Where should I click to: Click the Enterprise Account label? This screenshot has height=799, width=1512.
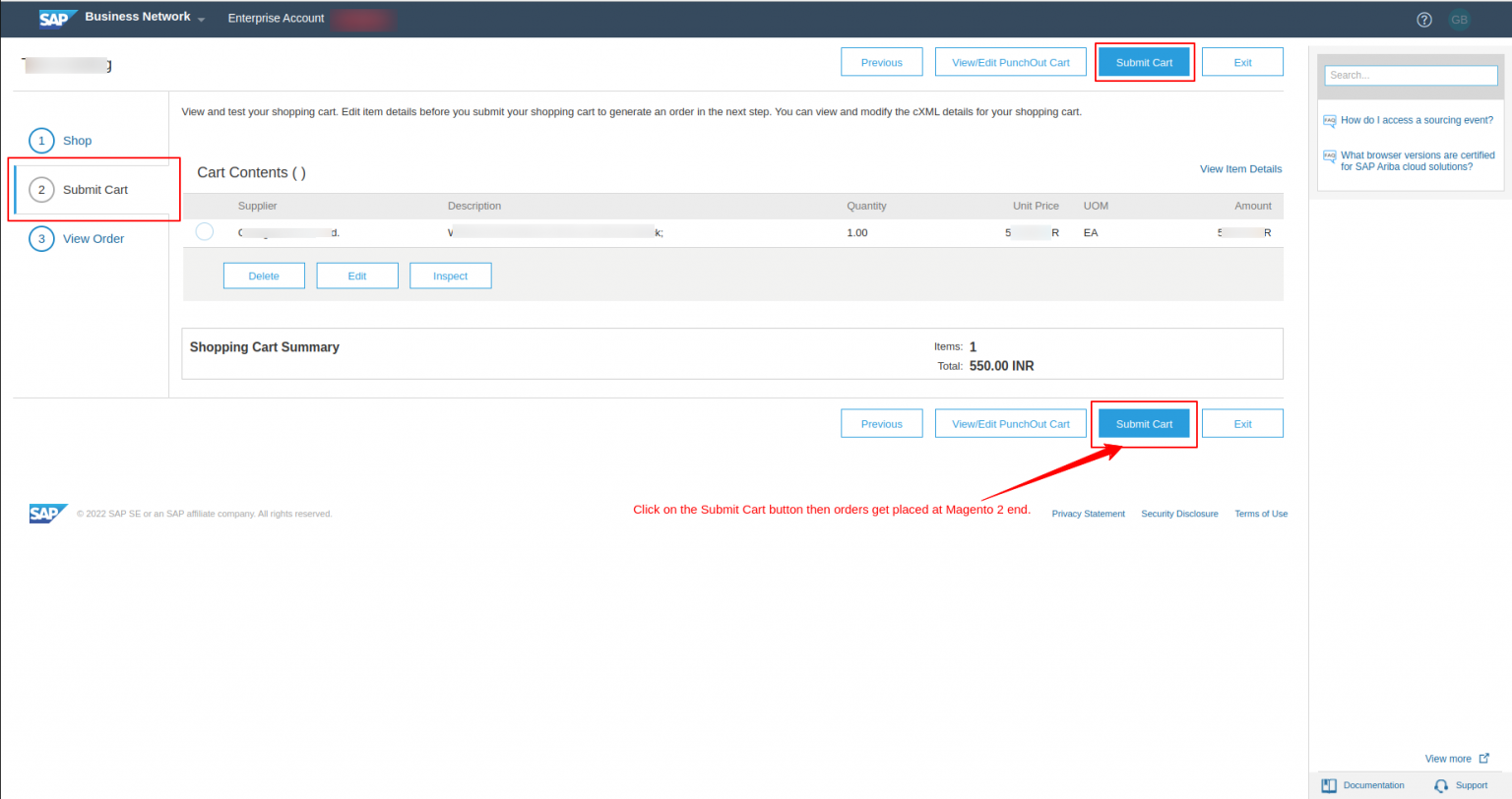click(x=276, y=19)
